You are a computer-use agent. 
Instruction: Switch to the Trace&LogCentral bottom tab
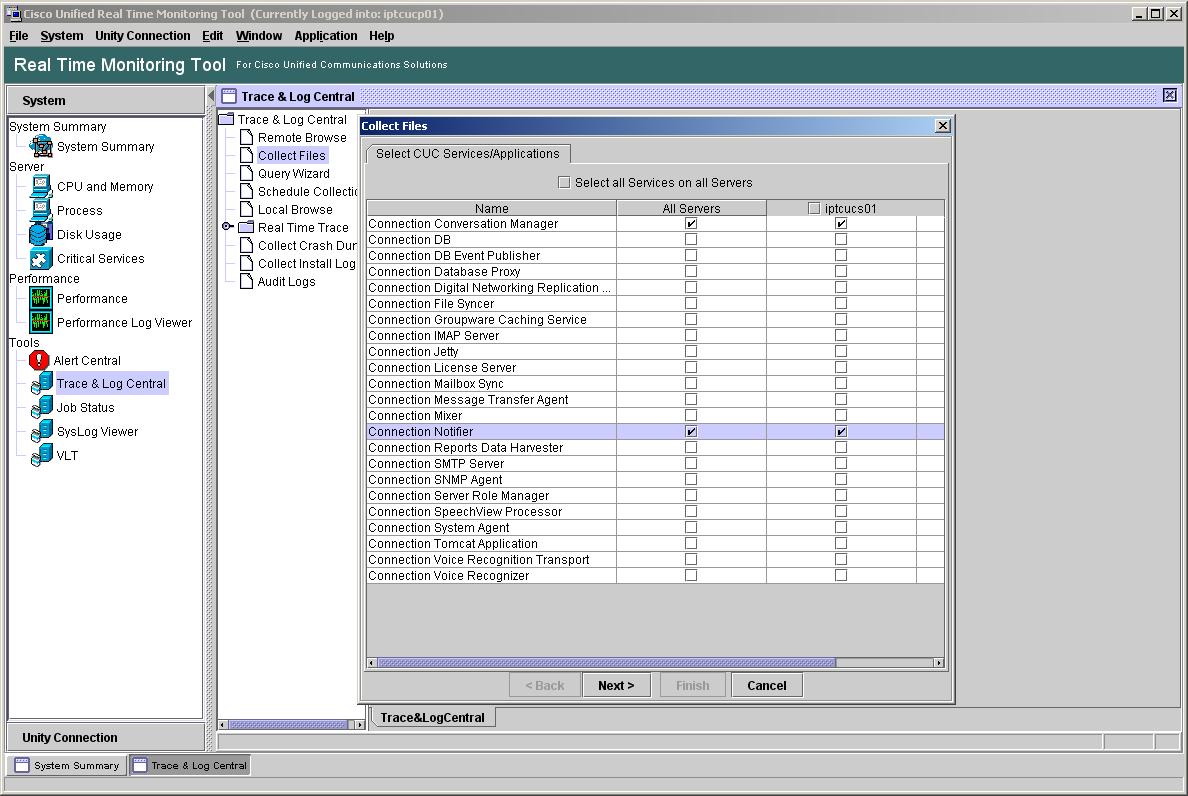[x=433, y=717]
